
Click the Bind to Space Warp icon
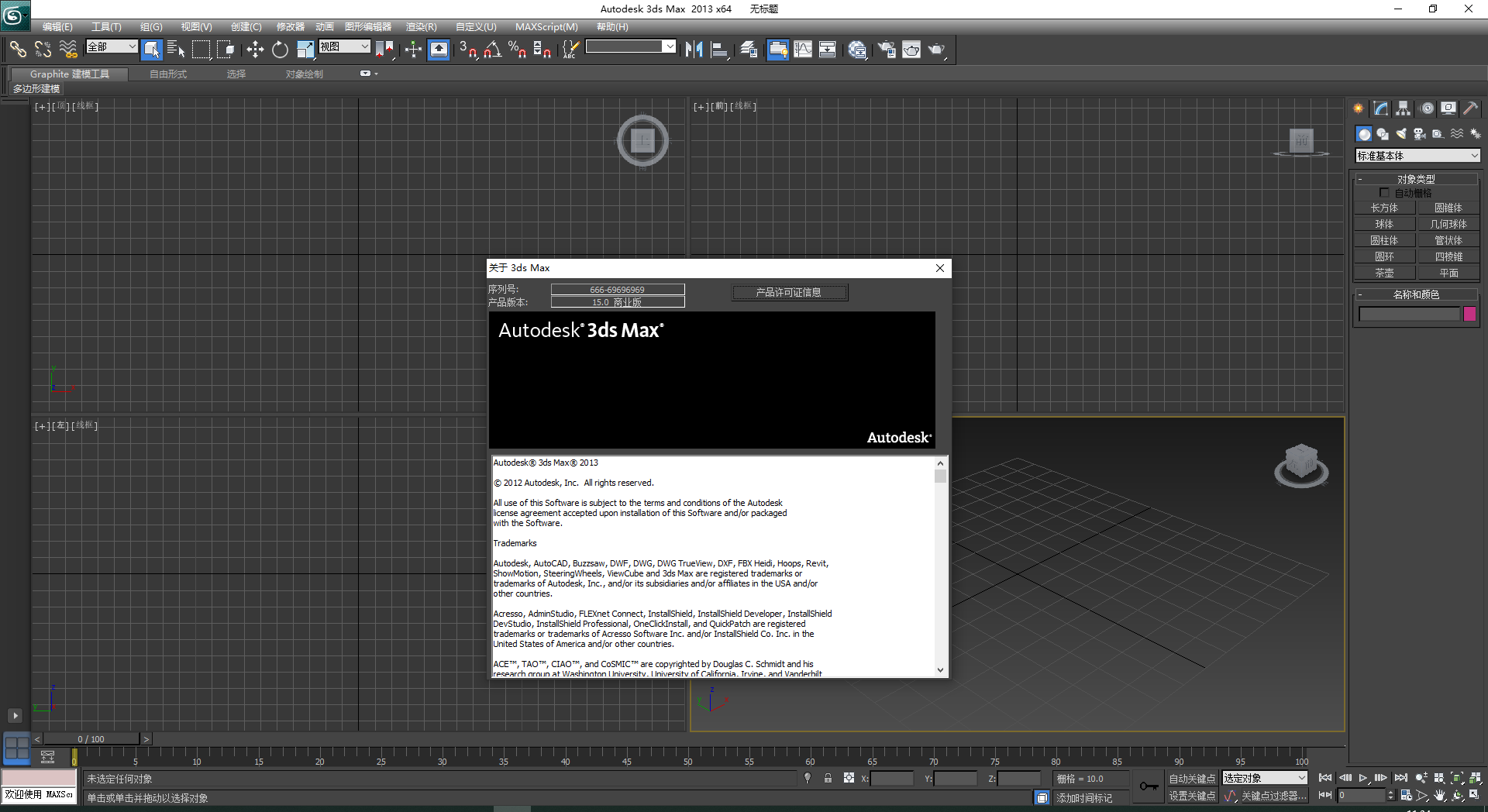(x=68, y=50)
